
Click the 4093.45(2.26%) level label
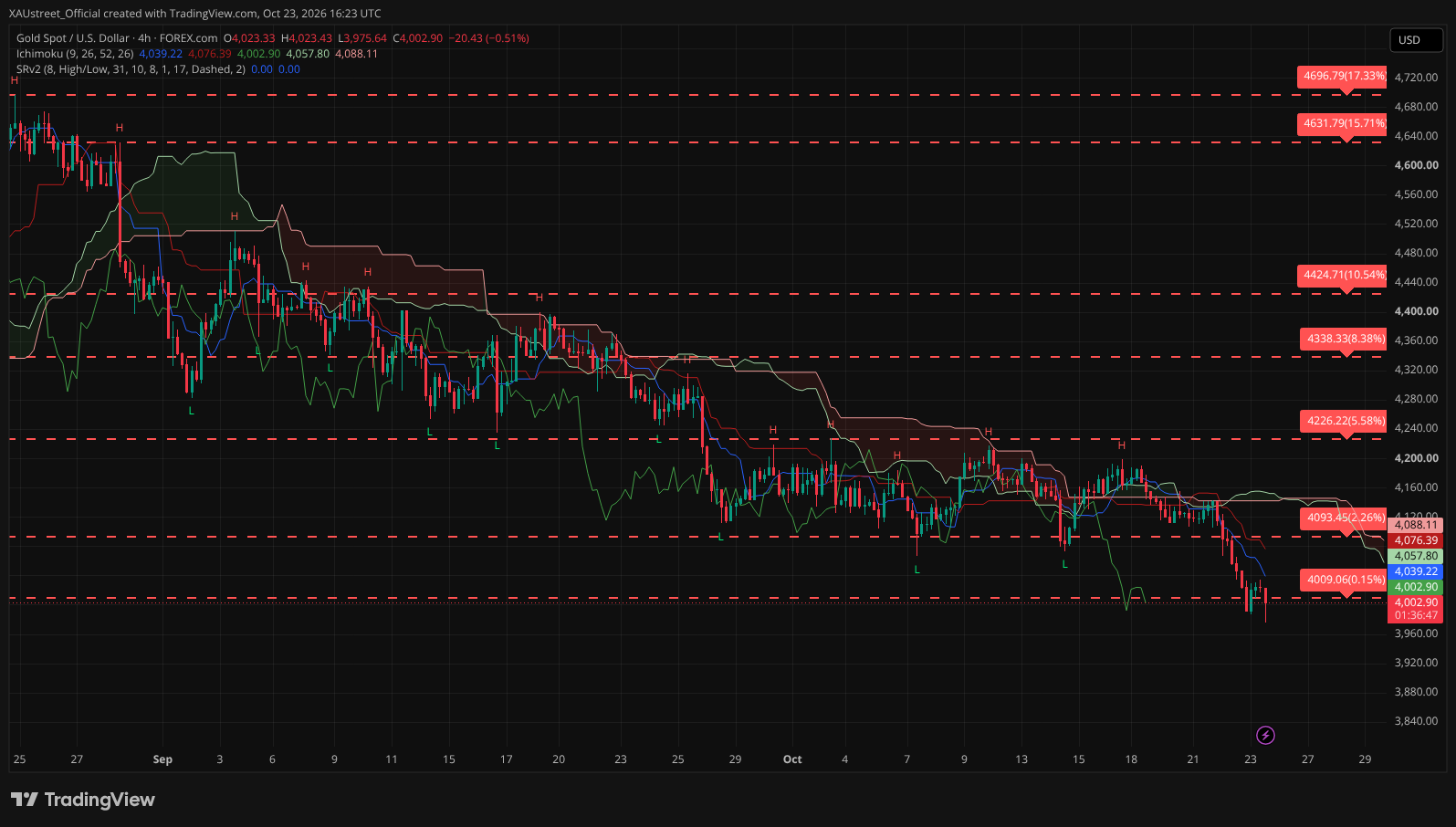[1345, 518]
